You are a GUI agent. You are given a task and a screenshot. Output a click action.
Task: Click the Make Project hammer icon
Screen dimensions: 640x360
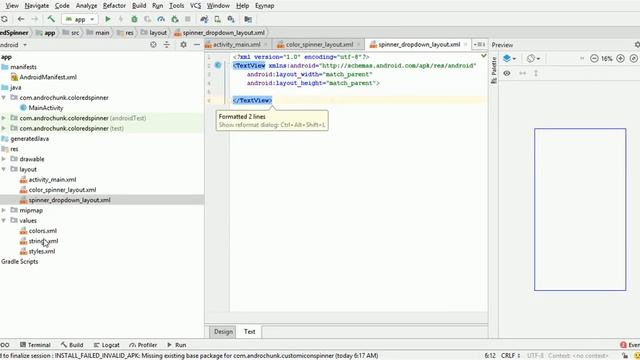coord(51,19)
